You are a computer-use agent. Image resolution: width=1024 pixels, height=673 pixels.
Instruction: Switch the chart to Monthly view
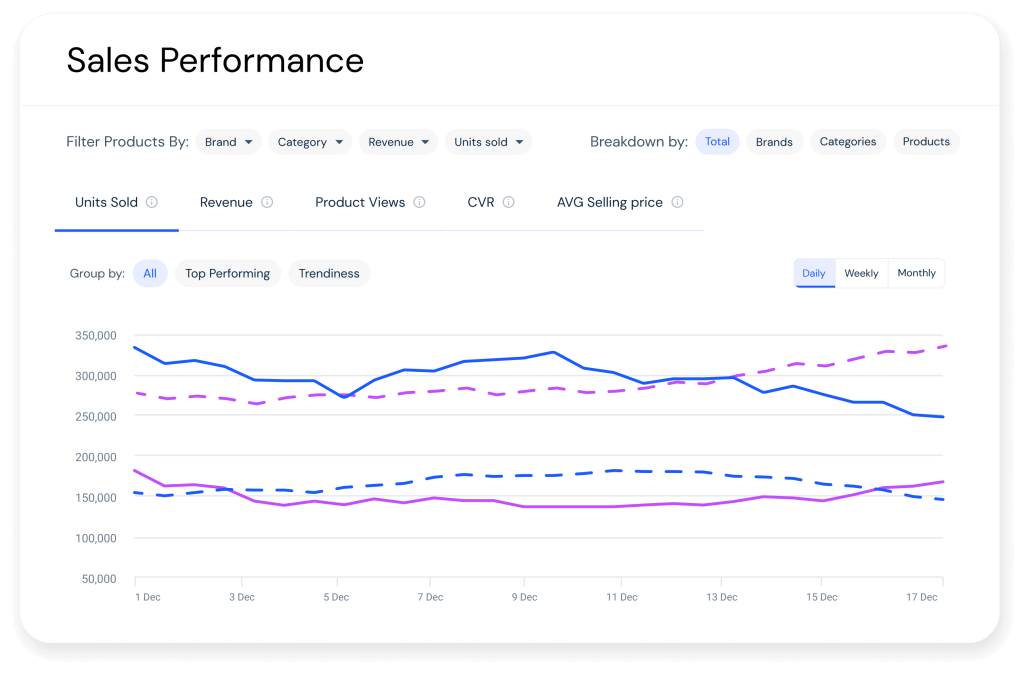pos(916,273)
